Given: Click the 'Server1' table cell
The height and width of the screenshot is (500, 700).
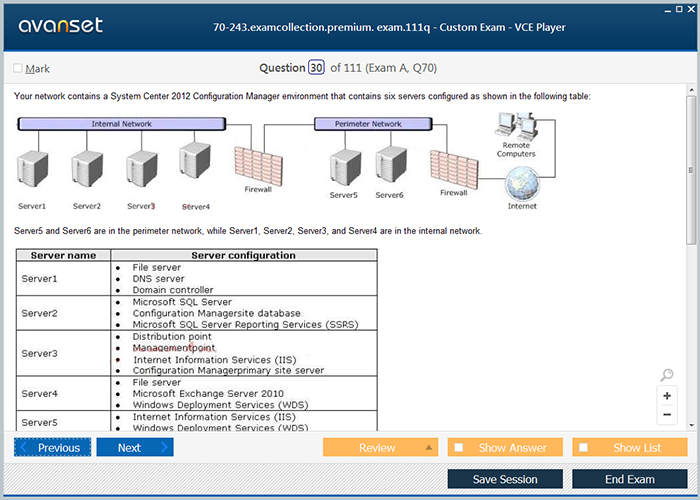Looking at the screenshot, I should 63,279.
